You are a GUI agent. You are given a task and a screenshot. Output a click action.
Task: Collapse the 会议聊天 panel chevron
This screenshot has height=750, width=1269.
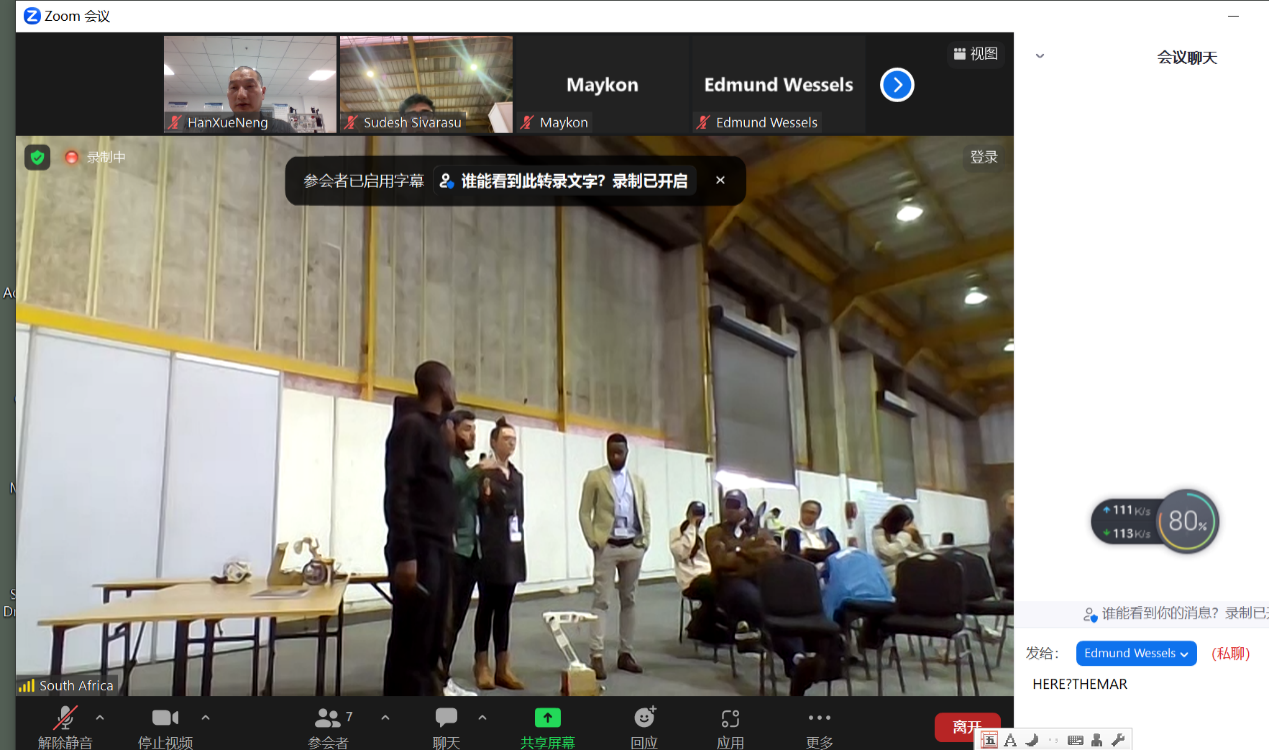(x=1040, y=57)
